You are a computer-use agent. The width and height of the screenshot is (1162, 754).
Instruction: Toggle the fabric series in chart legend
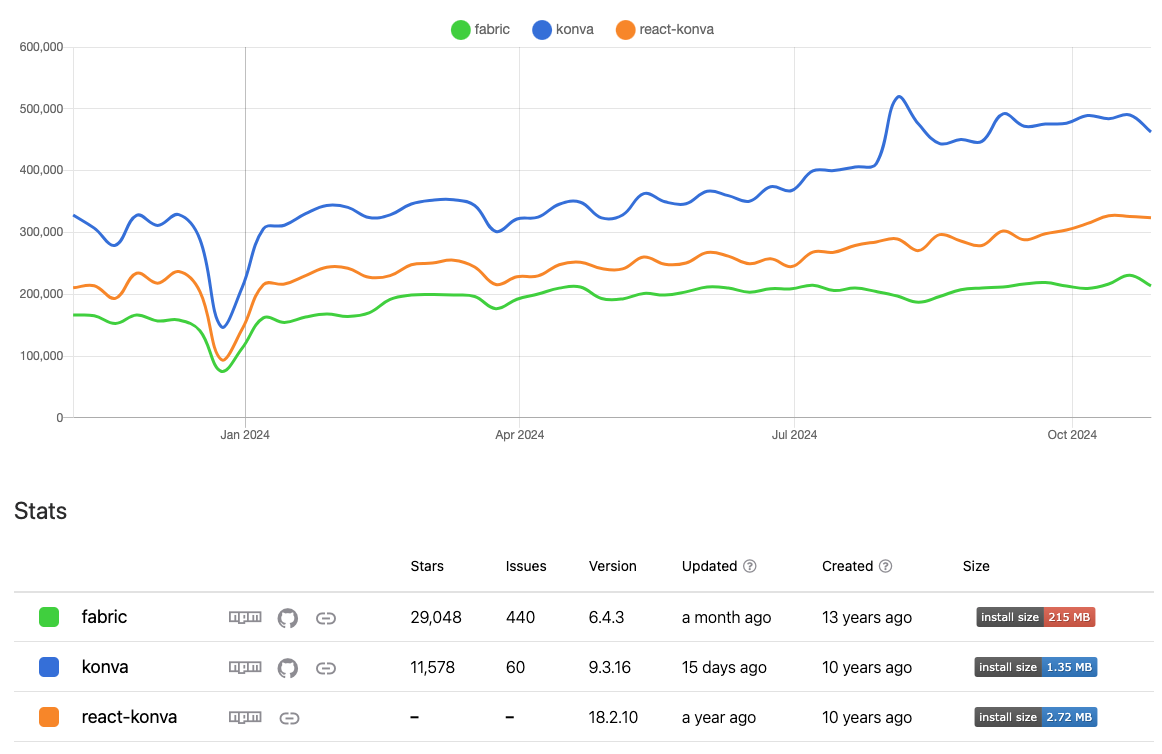(x=480, y=30)
